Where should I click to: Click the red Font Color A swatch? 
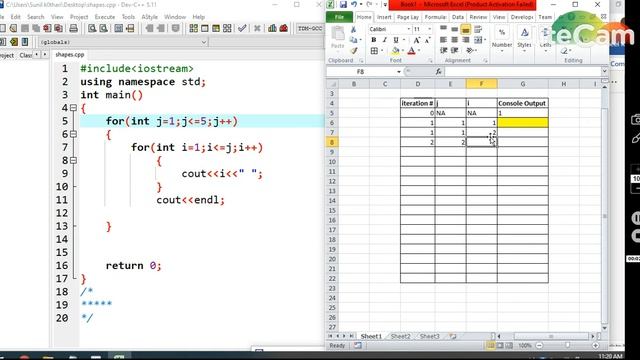411,51
